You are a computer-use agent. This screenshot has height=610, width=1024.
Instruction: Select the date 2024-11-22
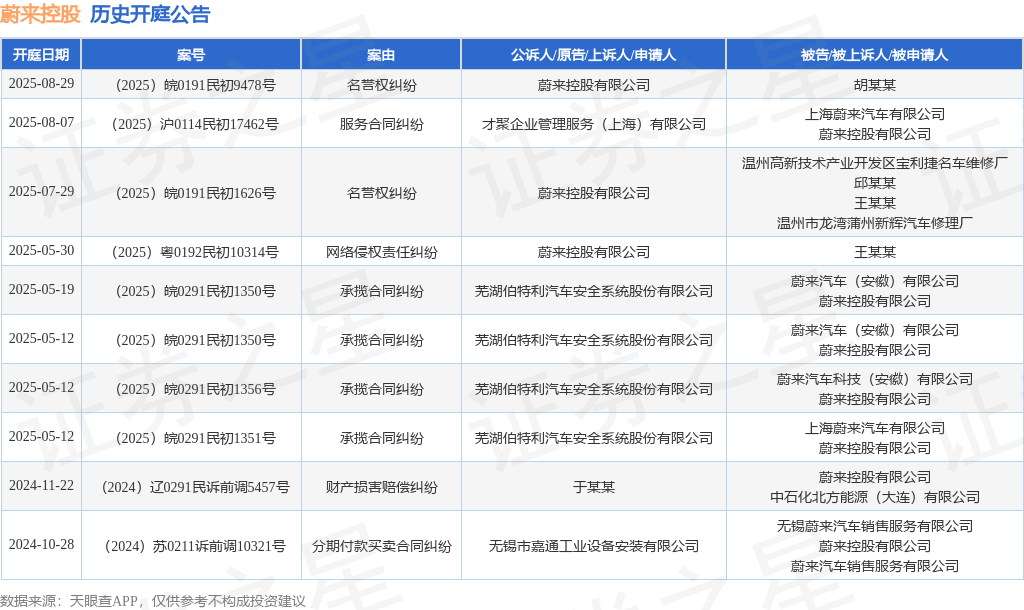41,485
